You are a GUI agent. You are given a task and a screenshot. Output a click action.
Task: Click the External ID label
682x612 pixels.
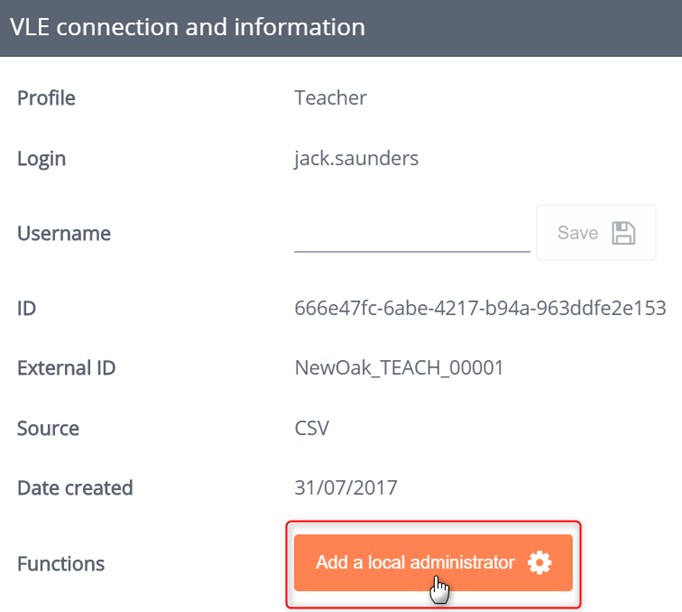pos(66,368)
